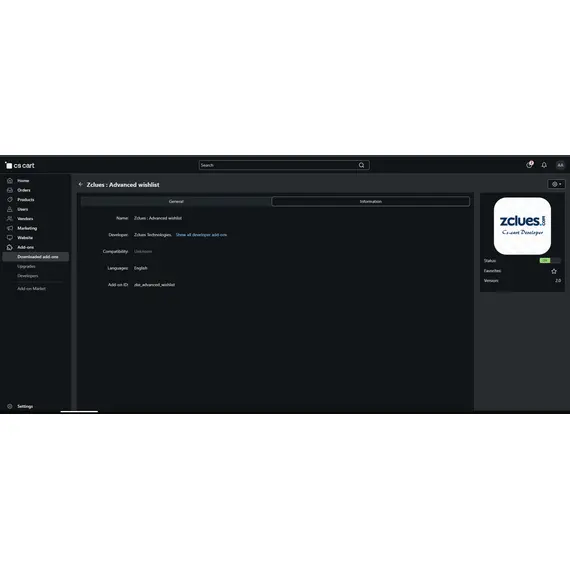570x570 pixels.
Task: Open the Add-ons Market link
Action: point(31,289)
